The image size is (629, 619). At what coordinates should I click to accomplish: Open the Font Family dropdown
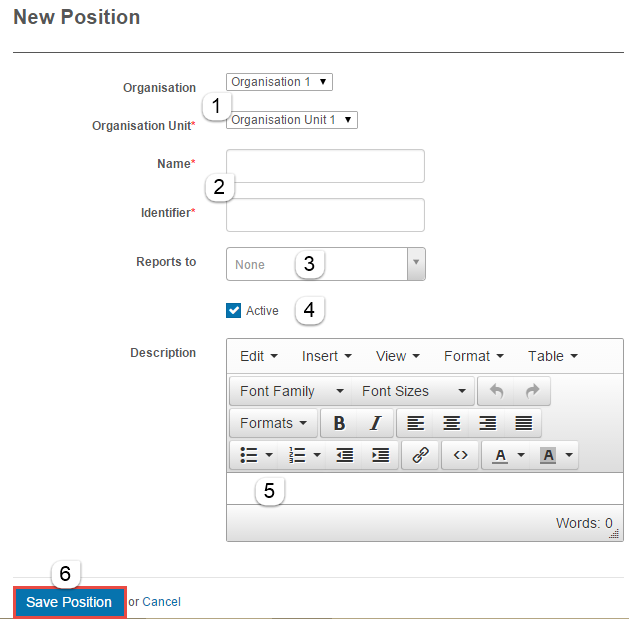coord(291,391)
